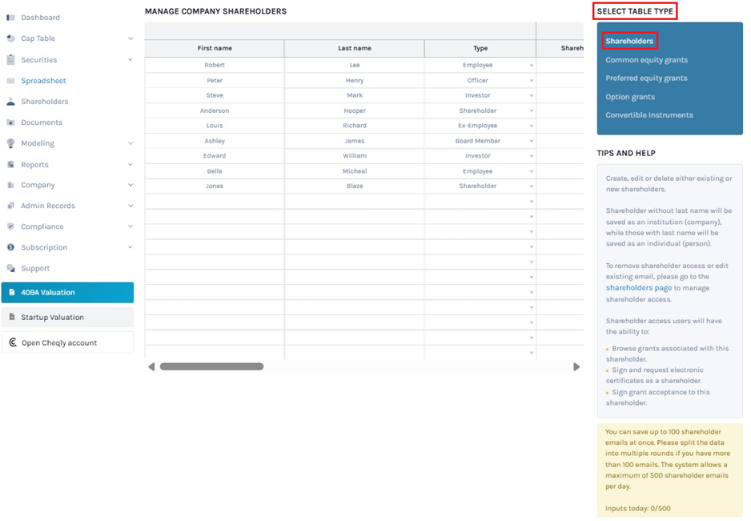751x521 pixels.
Task: Open Type dropdown for Louis Richard
Action: click(x=531, y=126)
